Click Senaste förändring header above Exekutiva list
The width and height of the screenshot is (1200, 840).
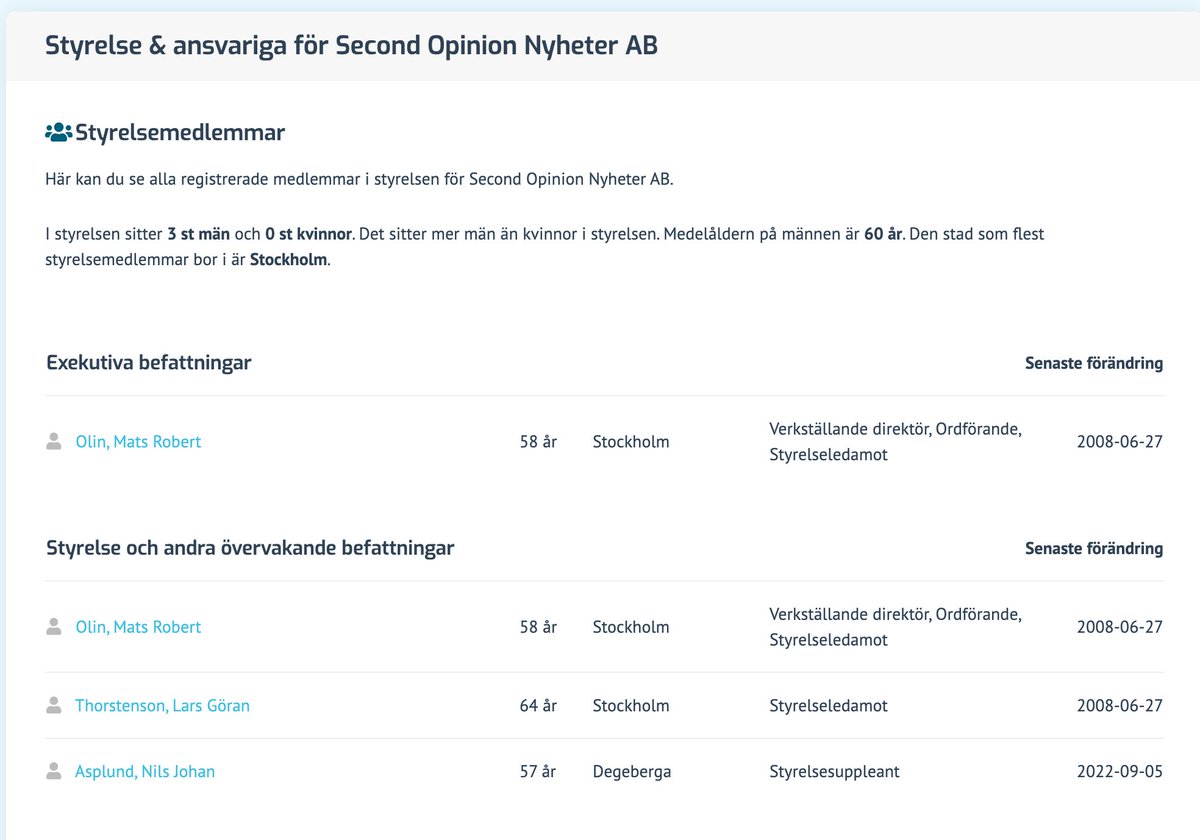point(1094,363)
